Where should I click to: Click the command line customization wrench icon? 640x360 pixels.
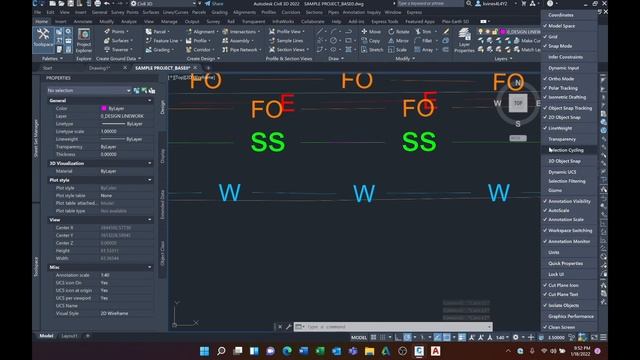click(289, 327)
